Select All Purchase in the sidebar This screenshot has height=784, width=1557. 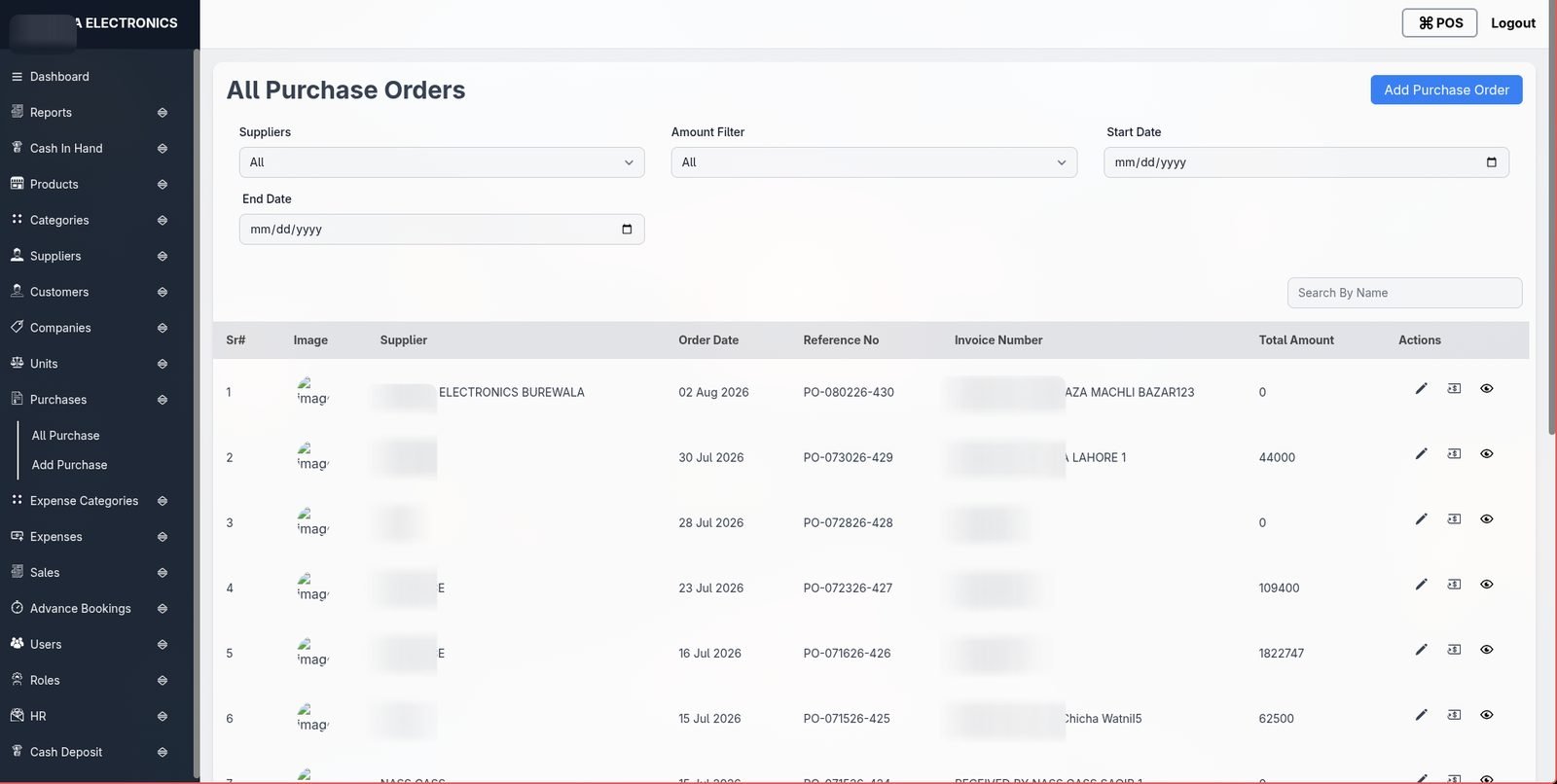point(65,436)
